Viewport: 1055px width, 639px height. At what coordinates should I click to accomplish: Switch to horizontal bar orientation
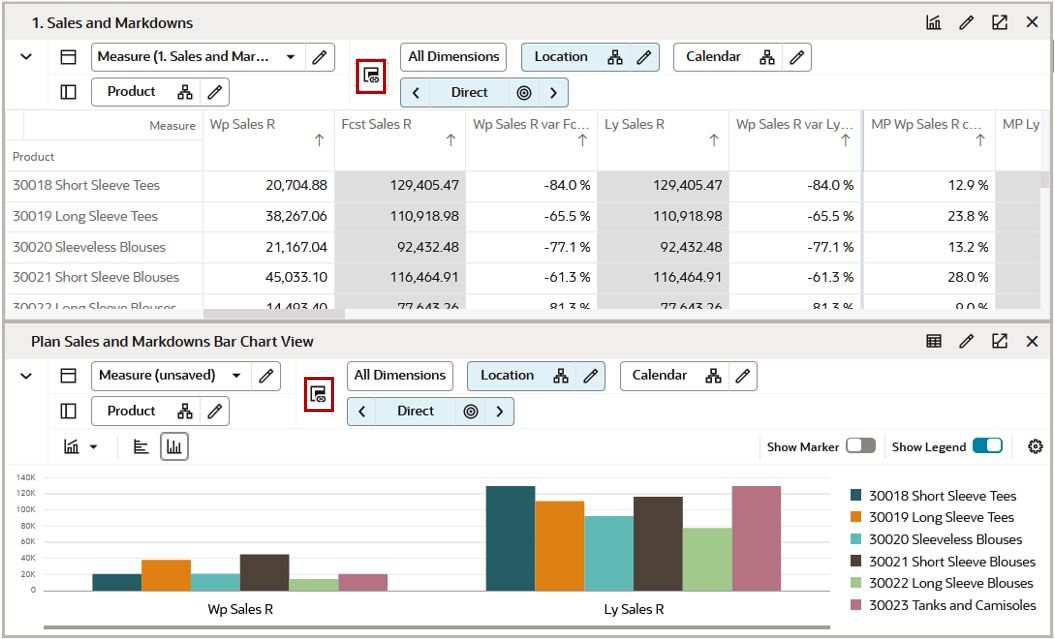141,447
